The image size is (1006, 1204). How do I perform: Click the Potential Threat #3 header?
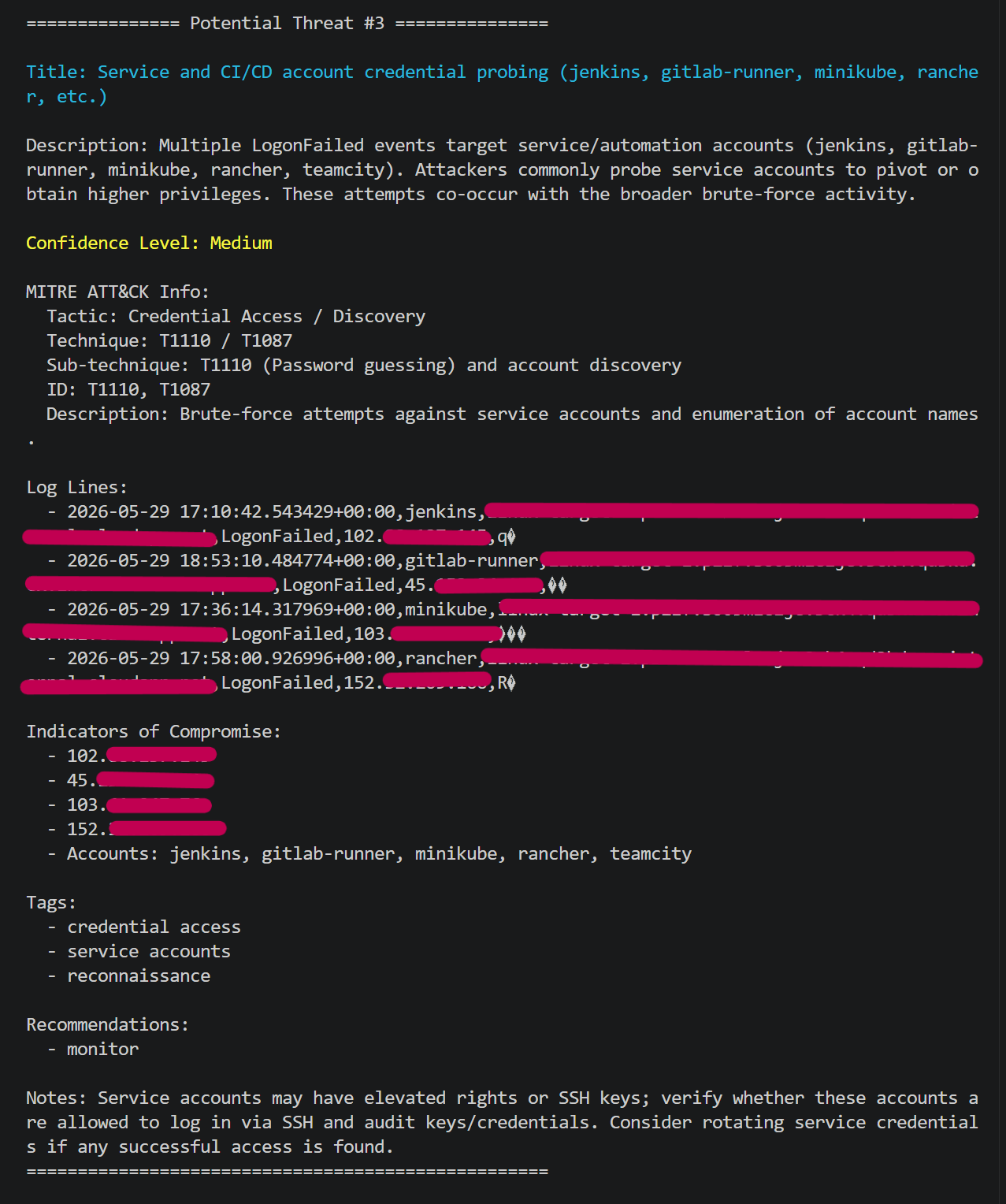click(287, 23)
